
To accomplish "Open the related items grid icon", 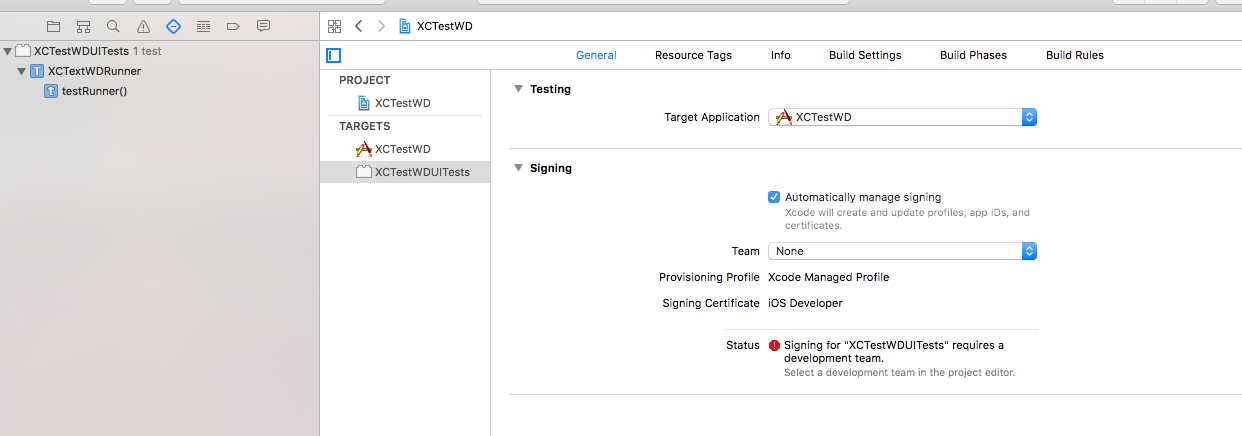I will 335,26.
